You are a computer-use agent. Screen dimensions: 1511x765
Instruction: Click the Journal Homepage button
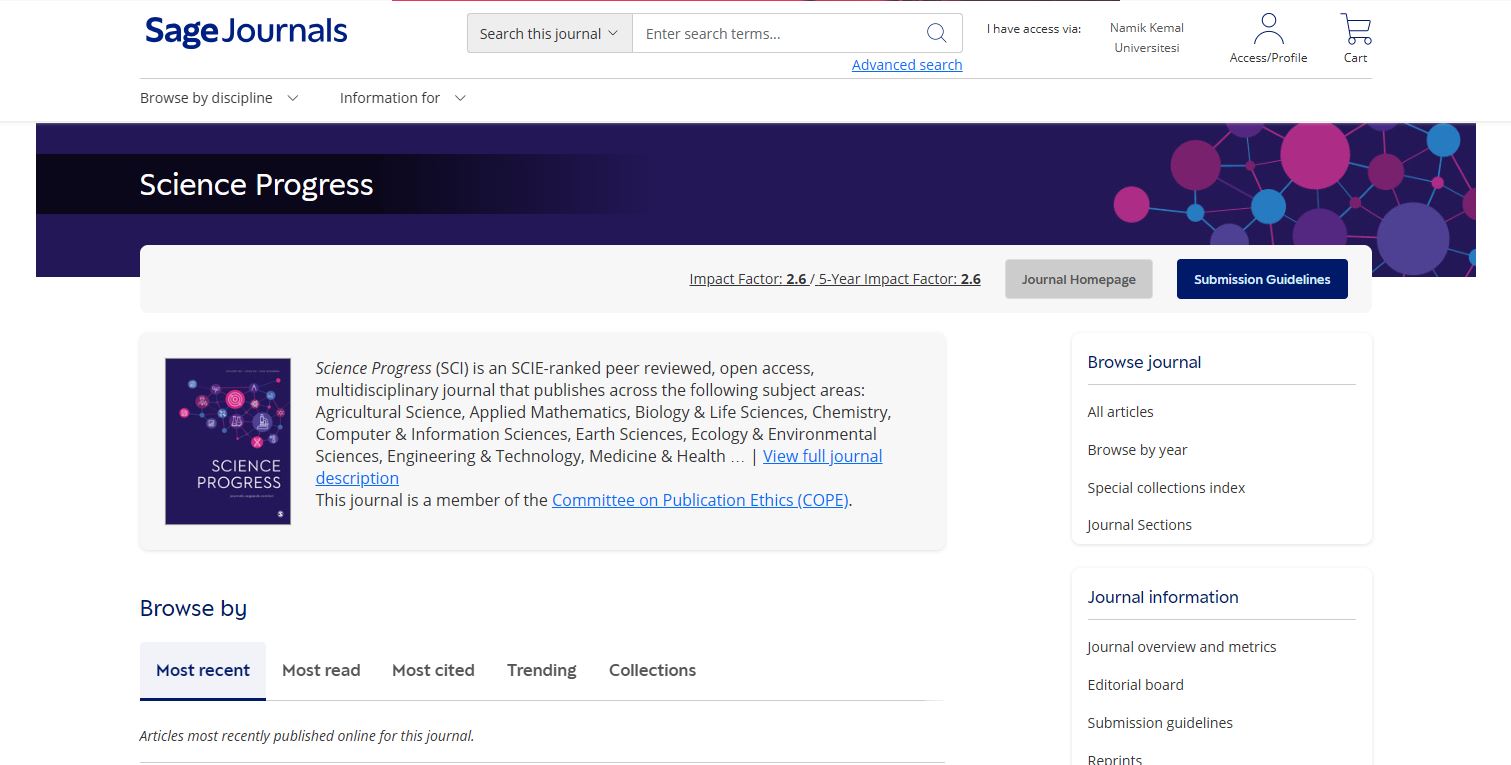tap(1079, 279)
